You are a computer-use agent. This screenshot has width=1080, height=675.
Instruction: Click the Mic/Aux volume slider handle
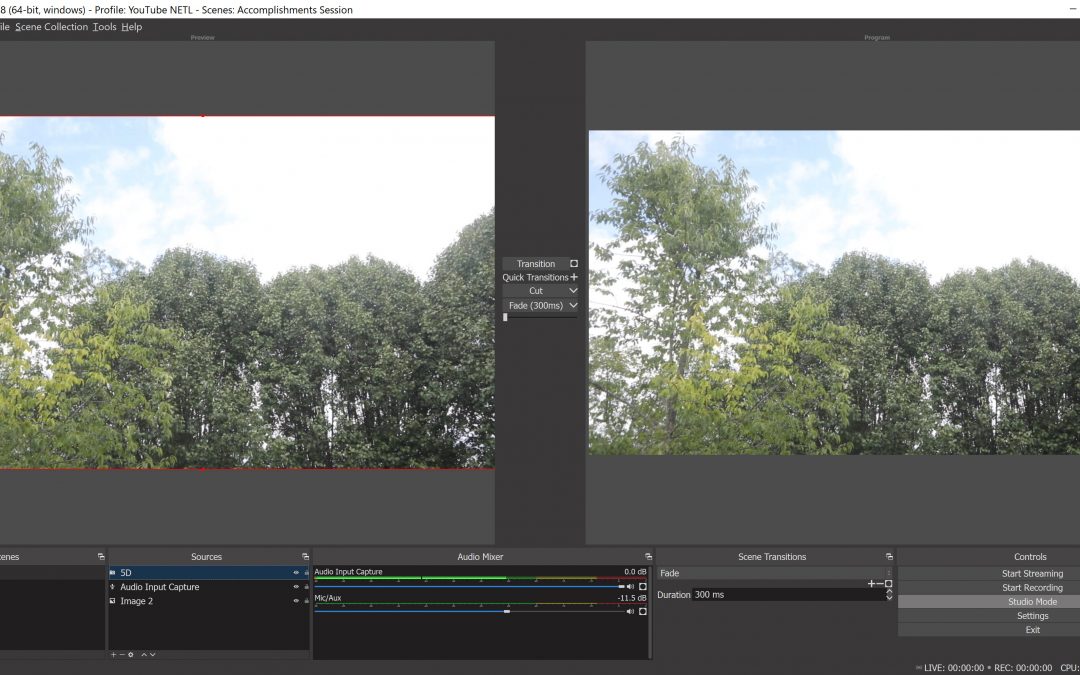point(507,611)
